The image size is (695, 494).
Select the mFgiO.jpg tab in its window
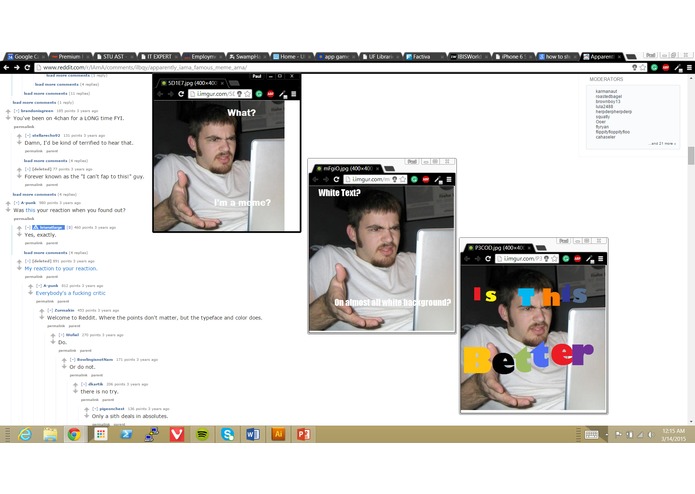tap(347, 169)
